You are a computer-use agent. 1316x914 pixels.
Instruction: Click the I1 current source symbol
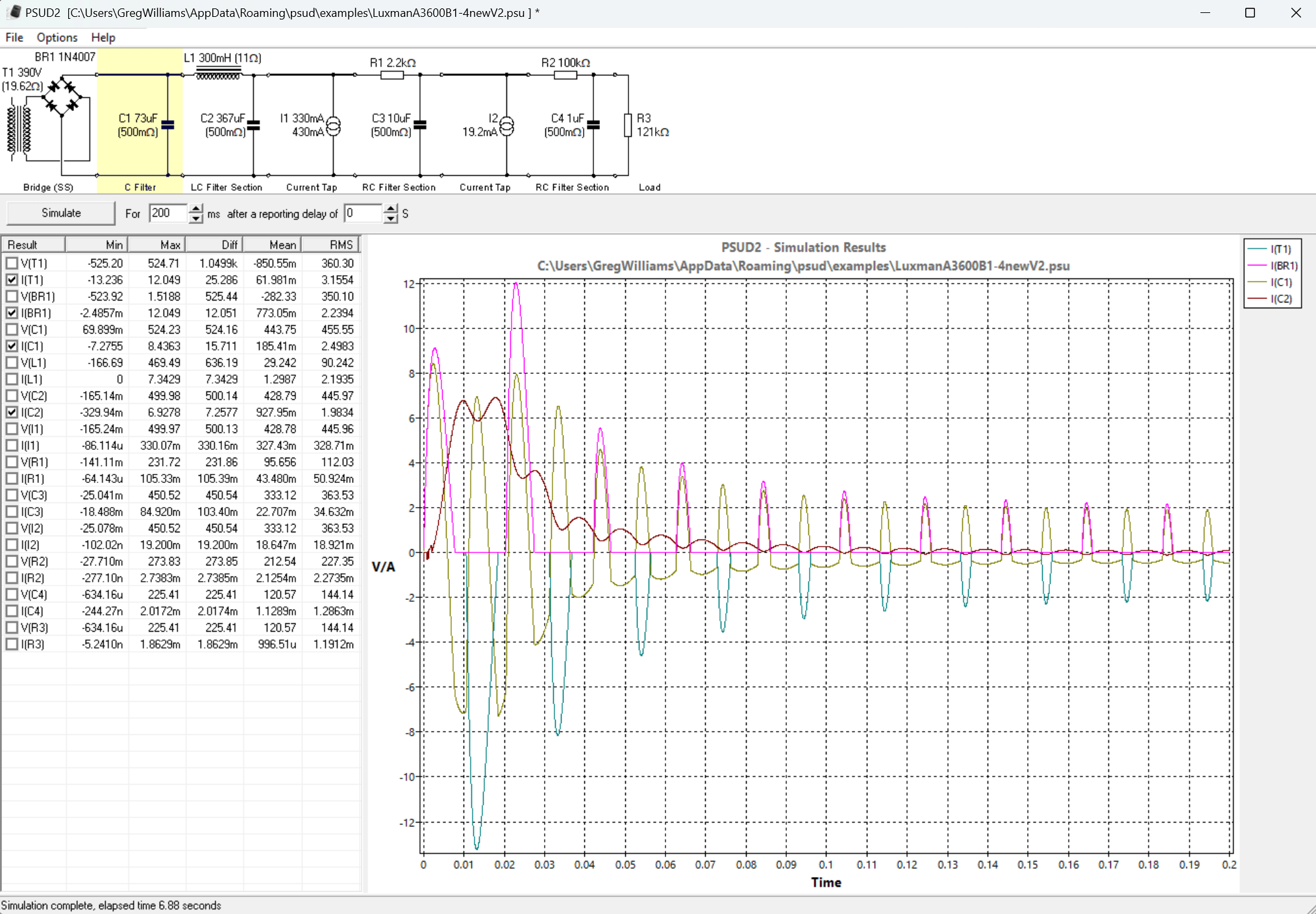point(333,125)
